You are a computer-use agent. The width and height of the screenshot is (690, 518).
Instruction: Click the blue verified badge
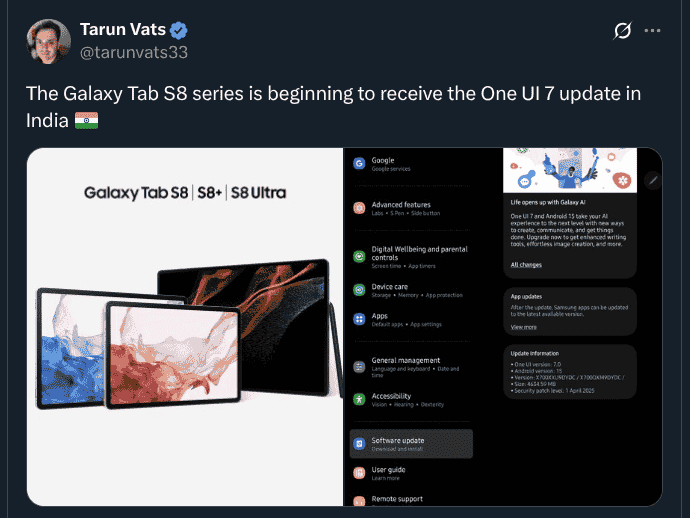[x=179, y=30]
